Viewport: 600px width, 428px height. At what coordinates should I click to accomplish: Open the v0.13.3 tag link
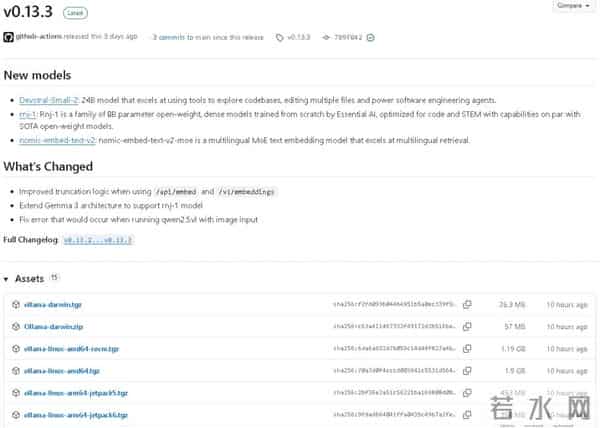[x=298, y=37]
